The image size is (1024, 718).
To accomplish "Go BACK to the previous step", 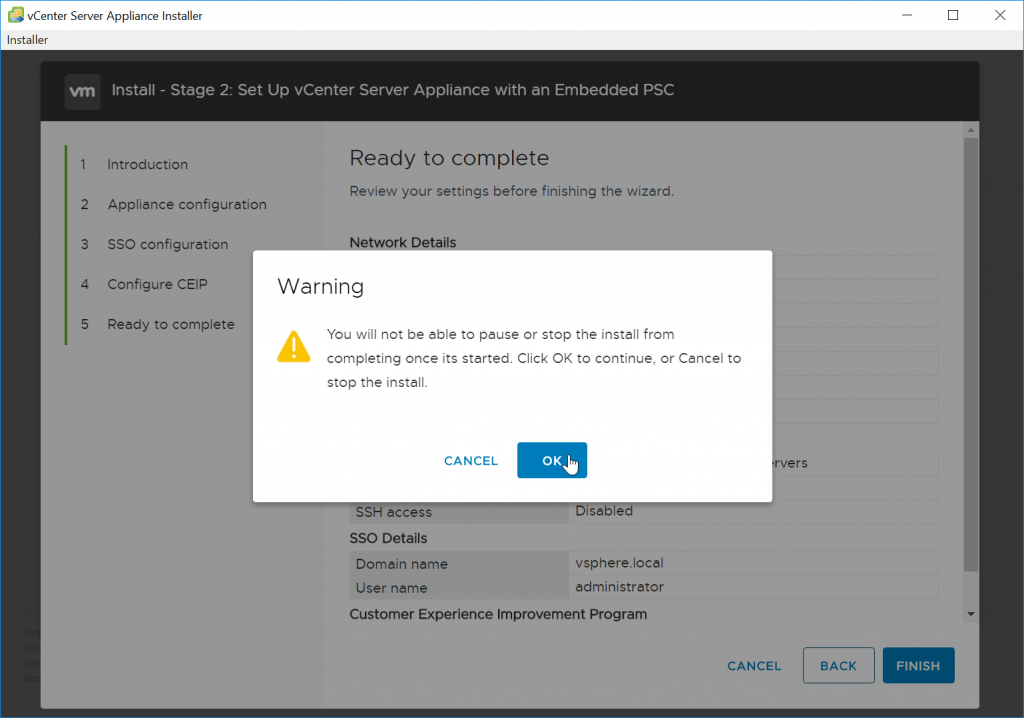I will (x=839, y=665).
